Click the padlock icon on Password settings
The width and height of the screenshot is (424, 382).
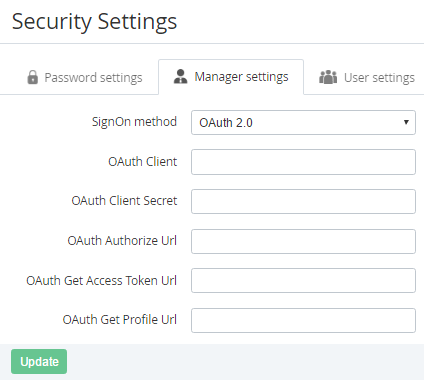click(x=33, y=77)
